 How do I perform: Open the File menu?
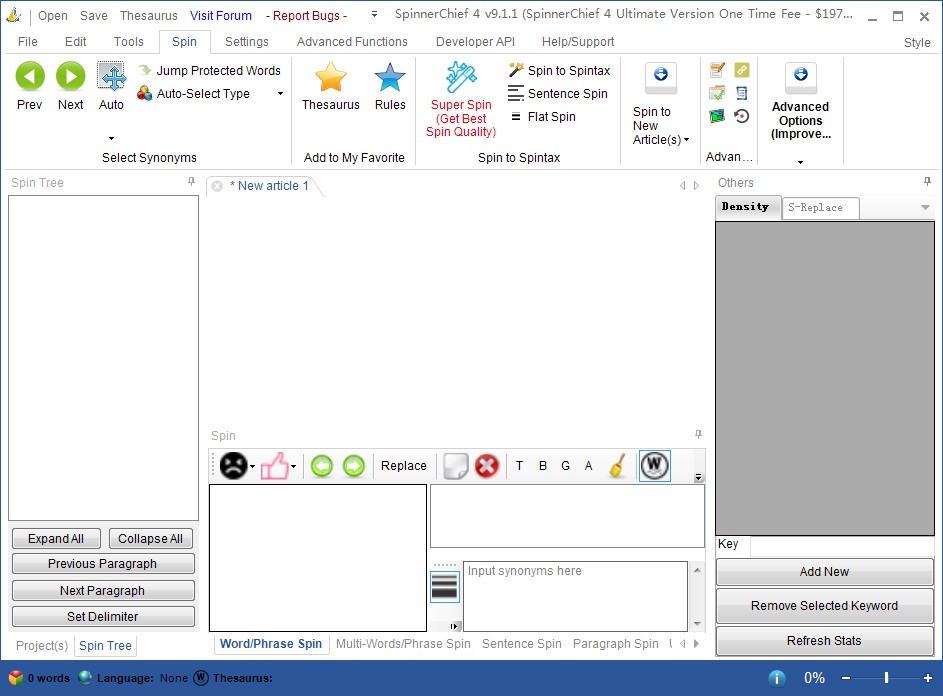point(28,42)
